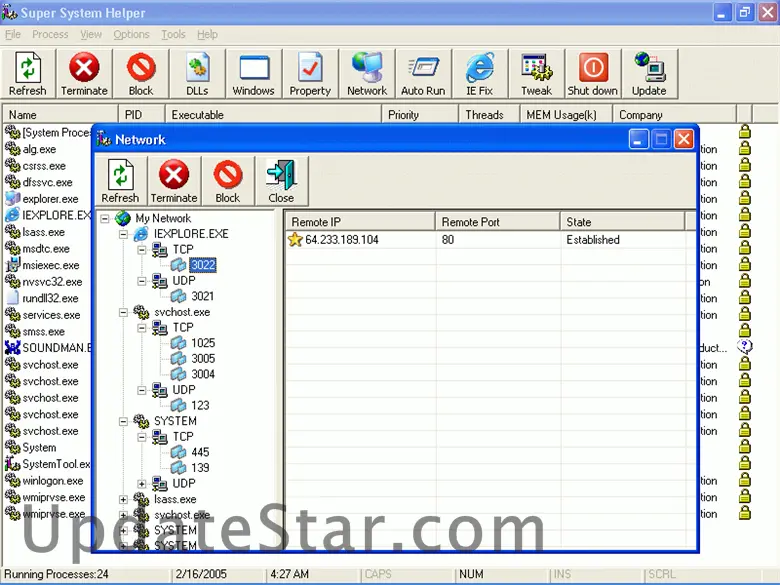The width and height of the screenshot is (780, 585).
Task: Click Terminate in the main toolbar
Action: (84, 75)
